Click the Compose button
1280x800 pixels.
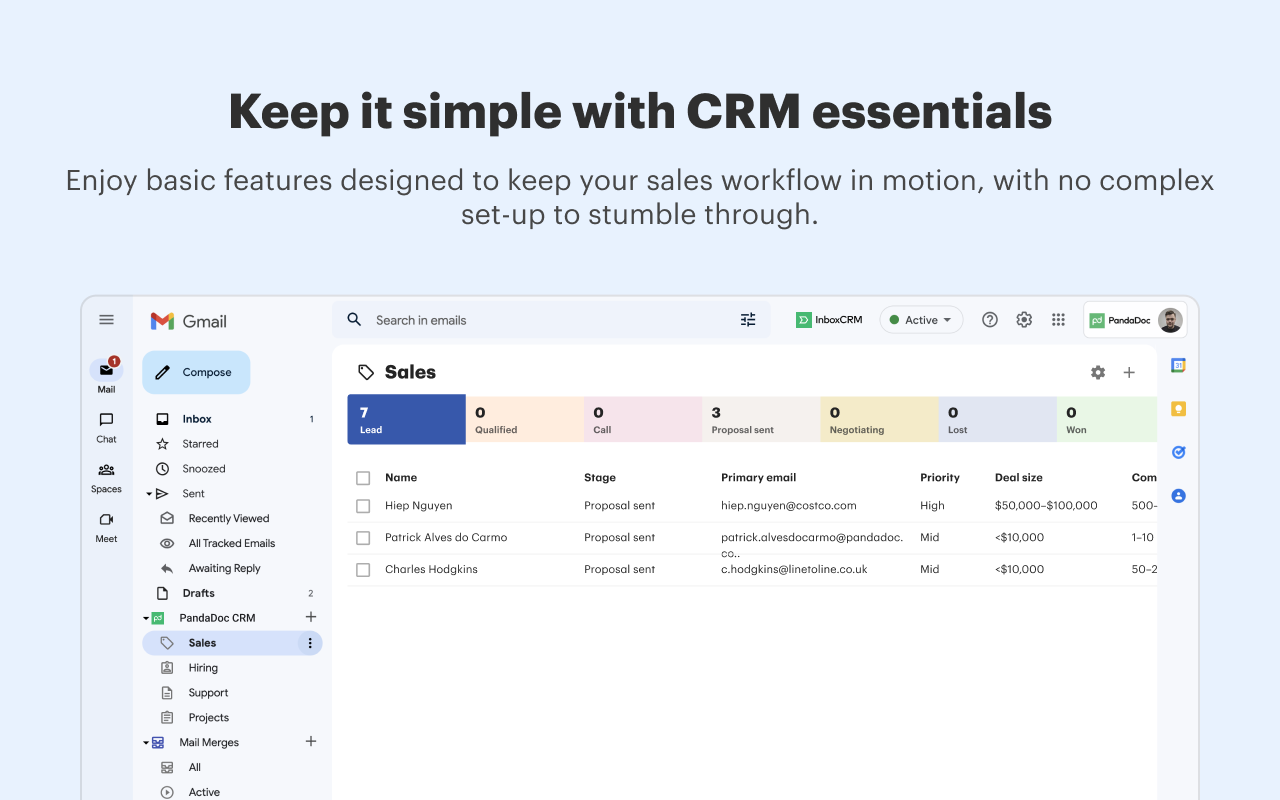(196, 372)
